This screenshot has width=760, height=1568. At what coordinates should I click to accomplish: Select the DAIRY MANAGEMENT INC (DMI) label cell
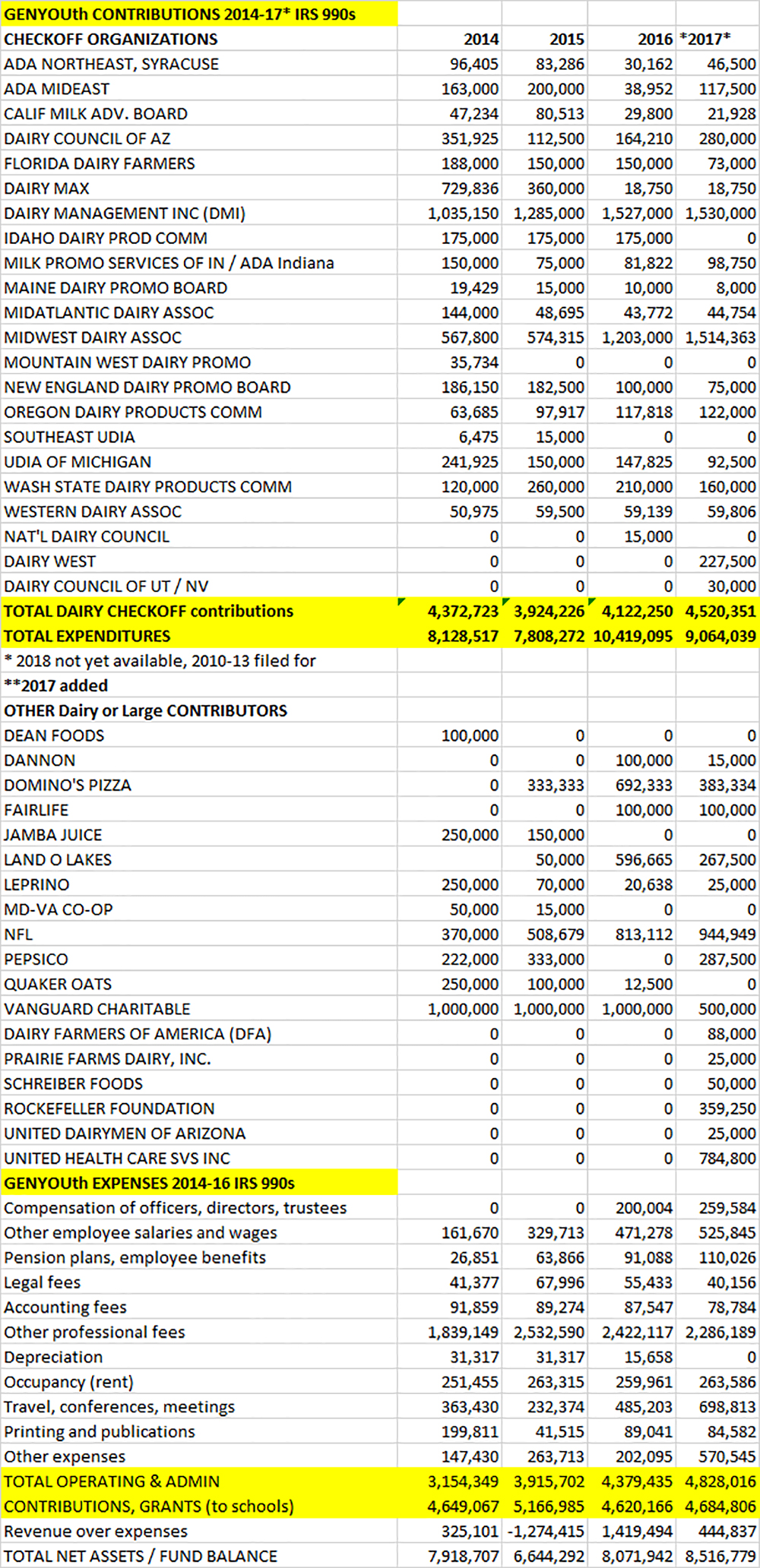click(125, 213)
